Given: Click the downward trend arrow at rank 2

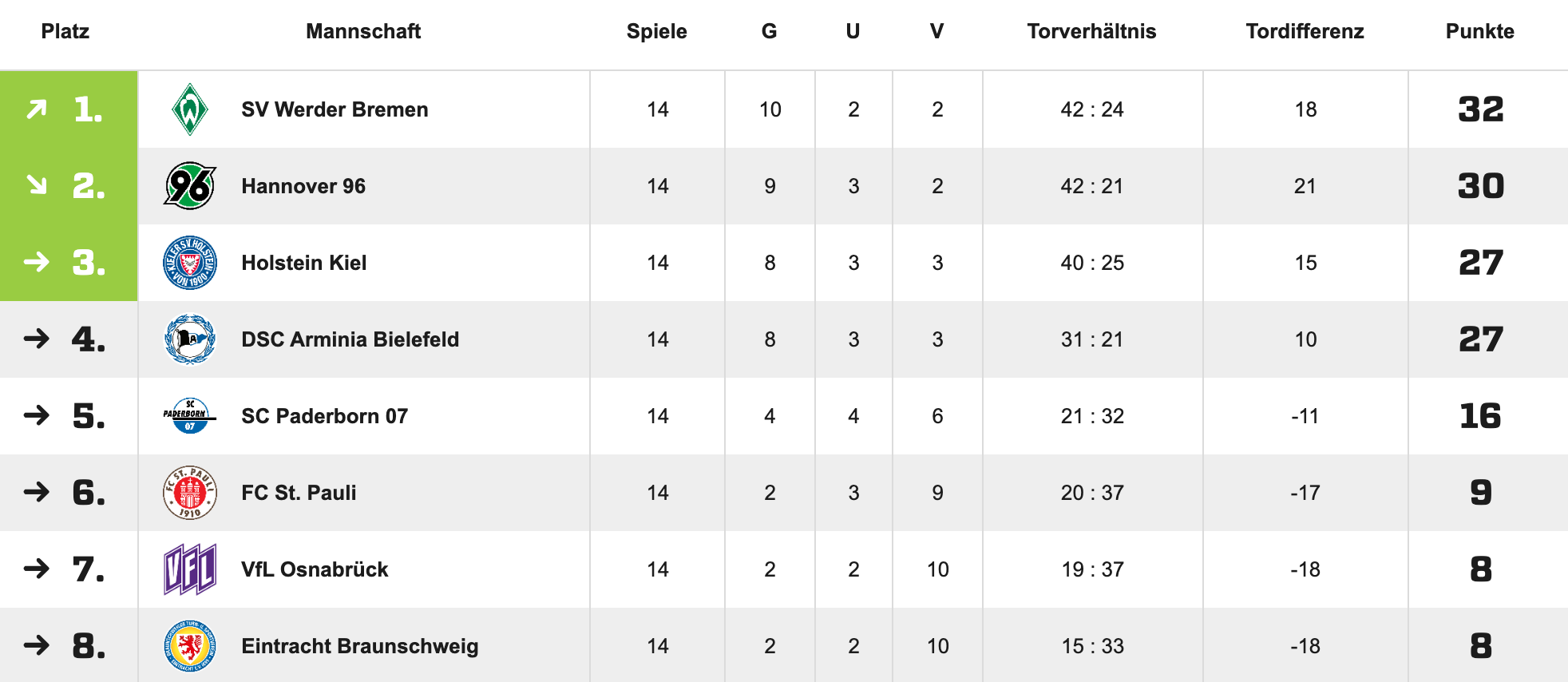Looking at the screenshot, I should [37, 186].
